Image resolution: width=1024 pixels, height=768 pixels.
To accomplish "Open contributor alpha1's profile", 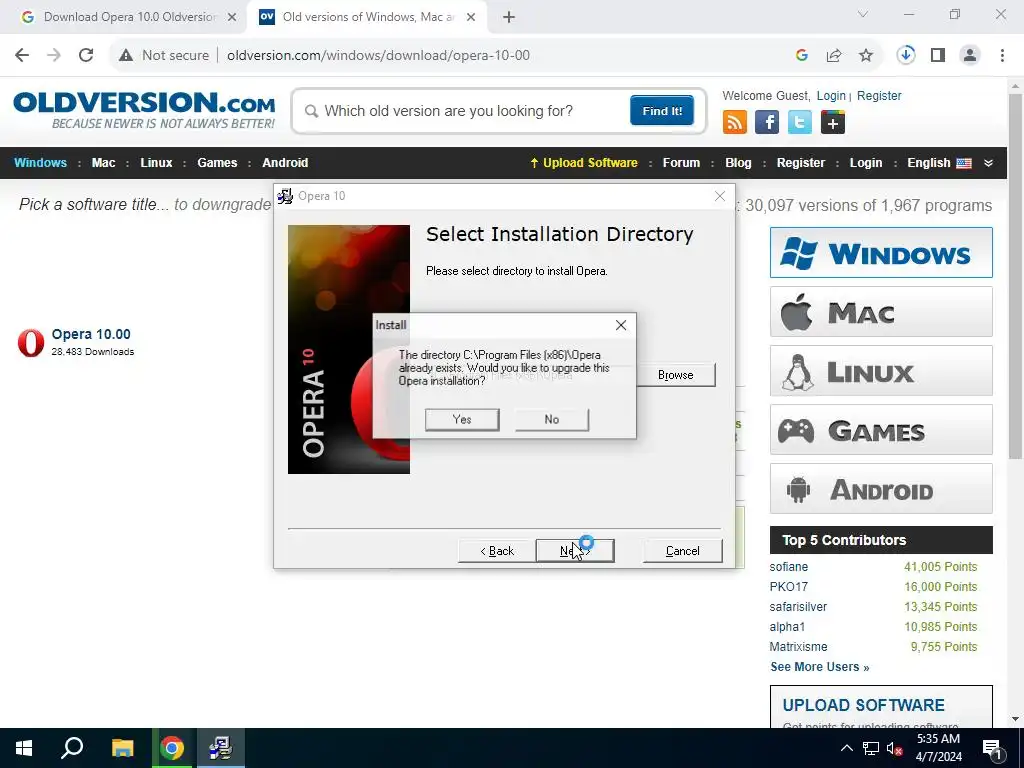I will (788, 627).
